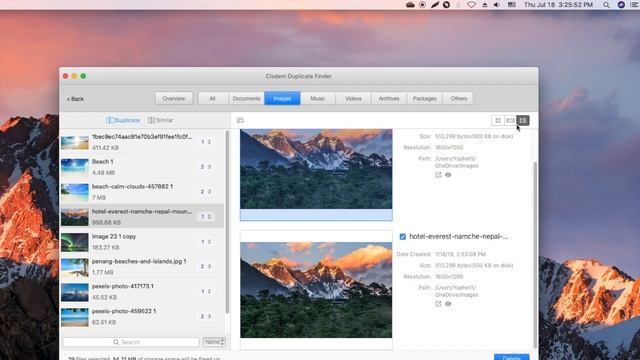
Task: Select the beach-calm-clouds-457882 1 row
Action: 142,191
